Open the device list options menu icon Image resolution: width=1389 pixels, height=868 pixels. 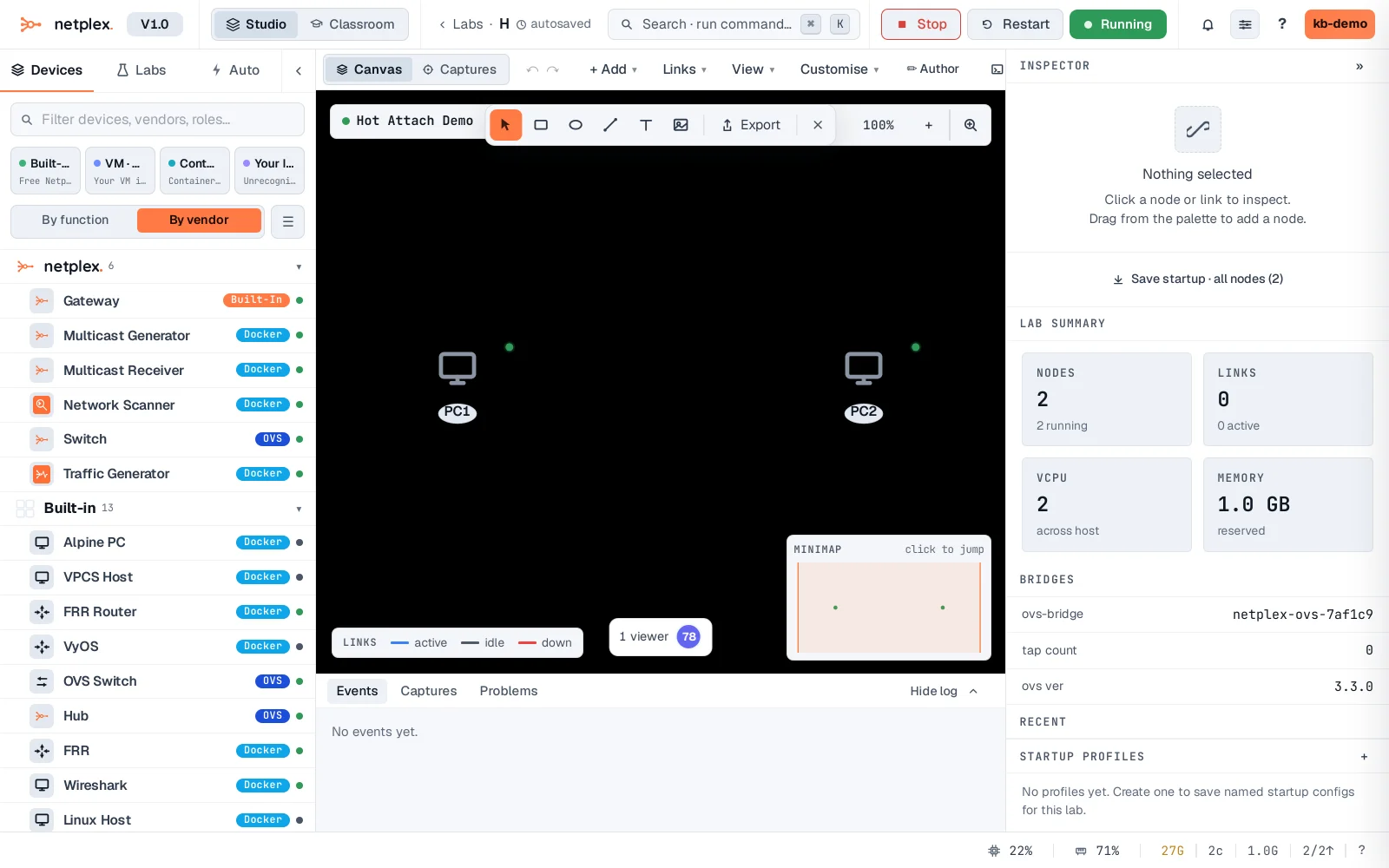(x=288, y=221)
